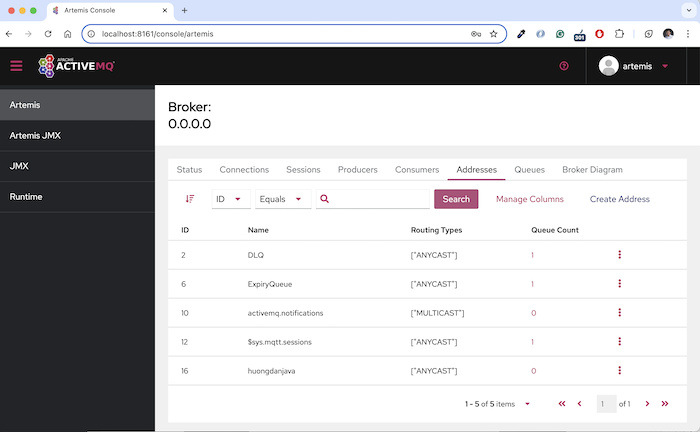Open the browser home page
The image size is (700, 432).
point(67,34)
